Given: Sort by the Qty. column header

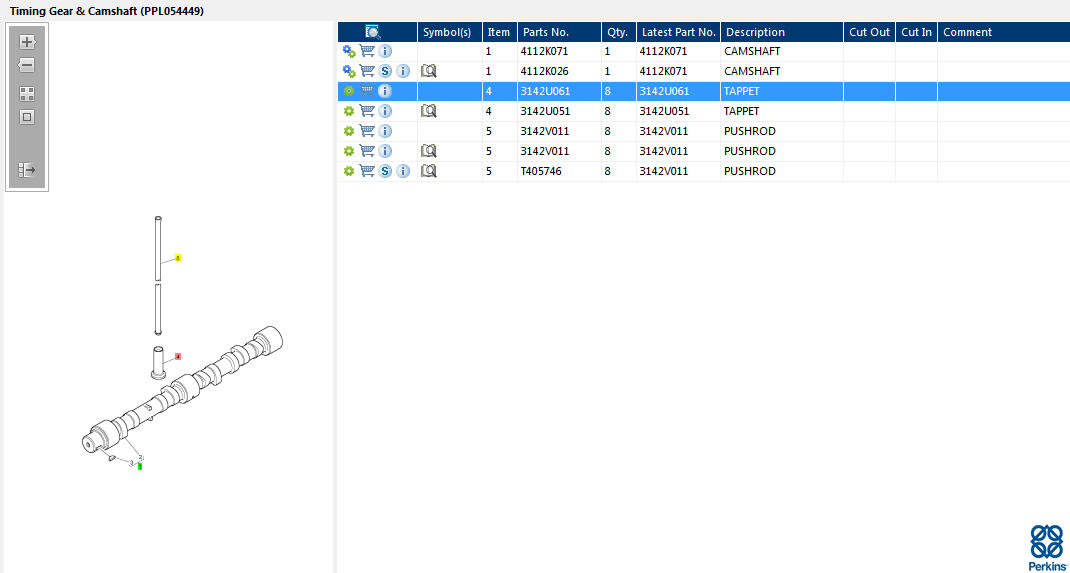Looking at the screenshot, I should tap(618, 32).
